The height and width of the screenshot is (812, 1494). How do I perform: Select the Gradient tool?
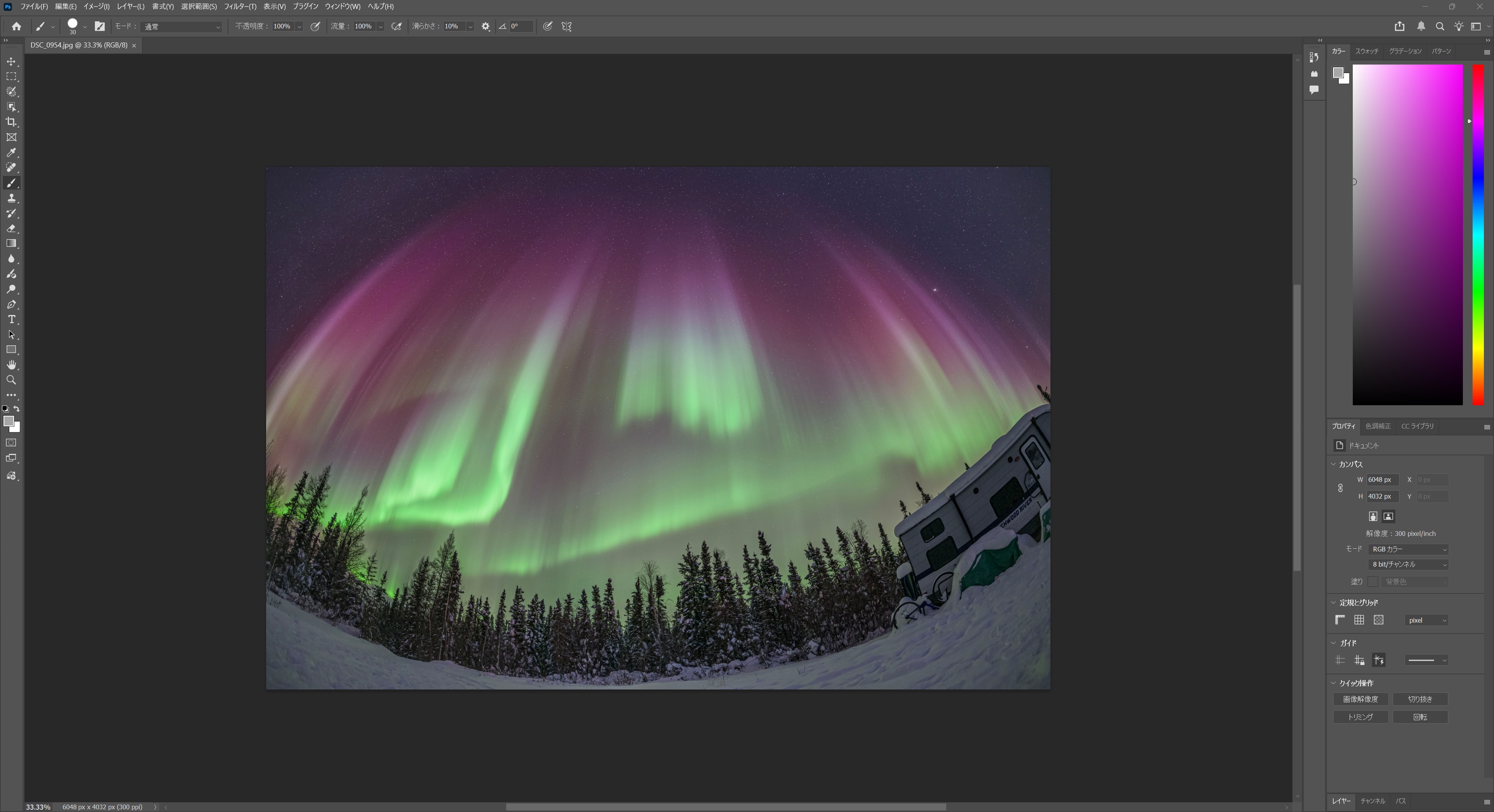11,243
